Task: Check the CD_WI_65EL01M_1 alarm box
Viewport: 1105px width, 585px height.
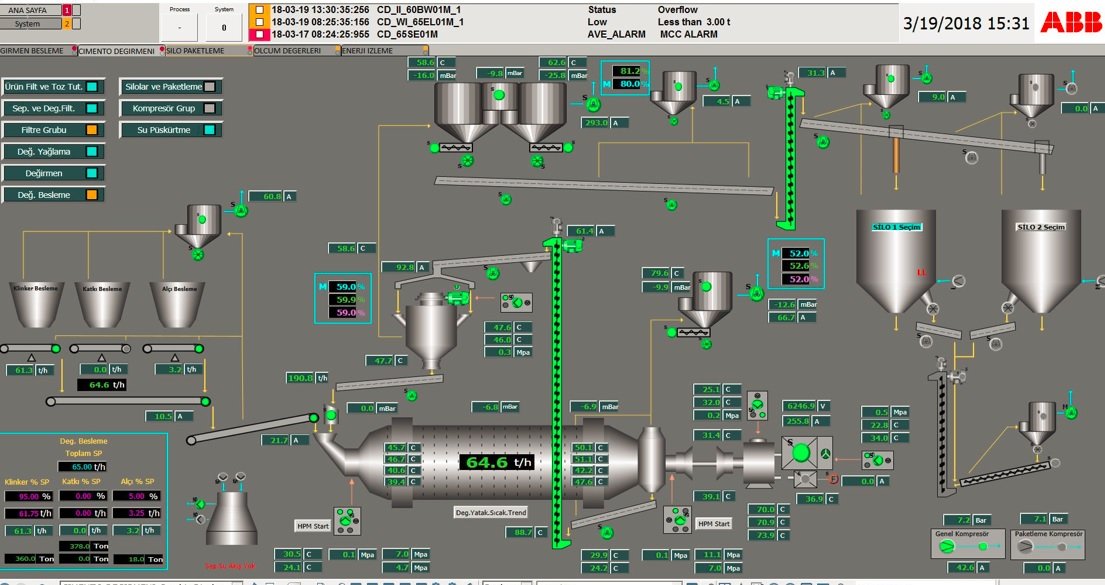Action: click(259, 21)
